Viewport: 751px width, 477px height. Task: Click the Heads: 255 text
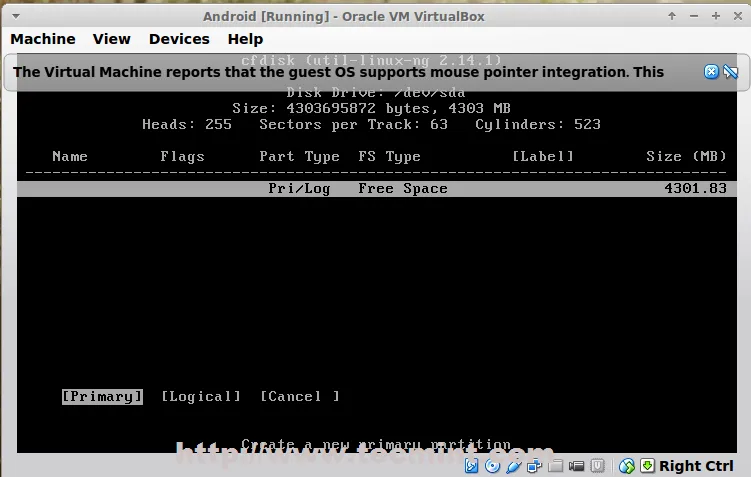(x=187, y=124)
